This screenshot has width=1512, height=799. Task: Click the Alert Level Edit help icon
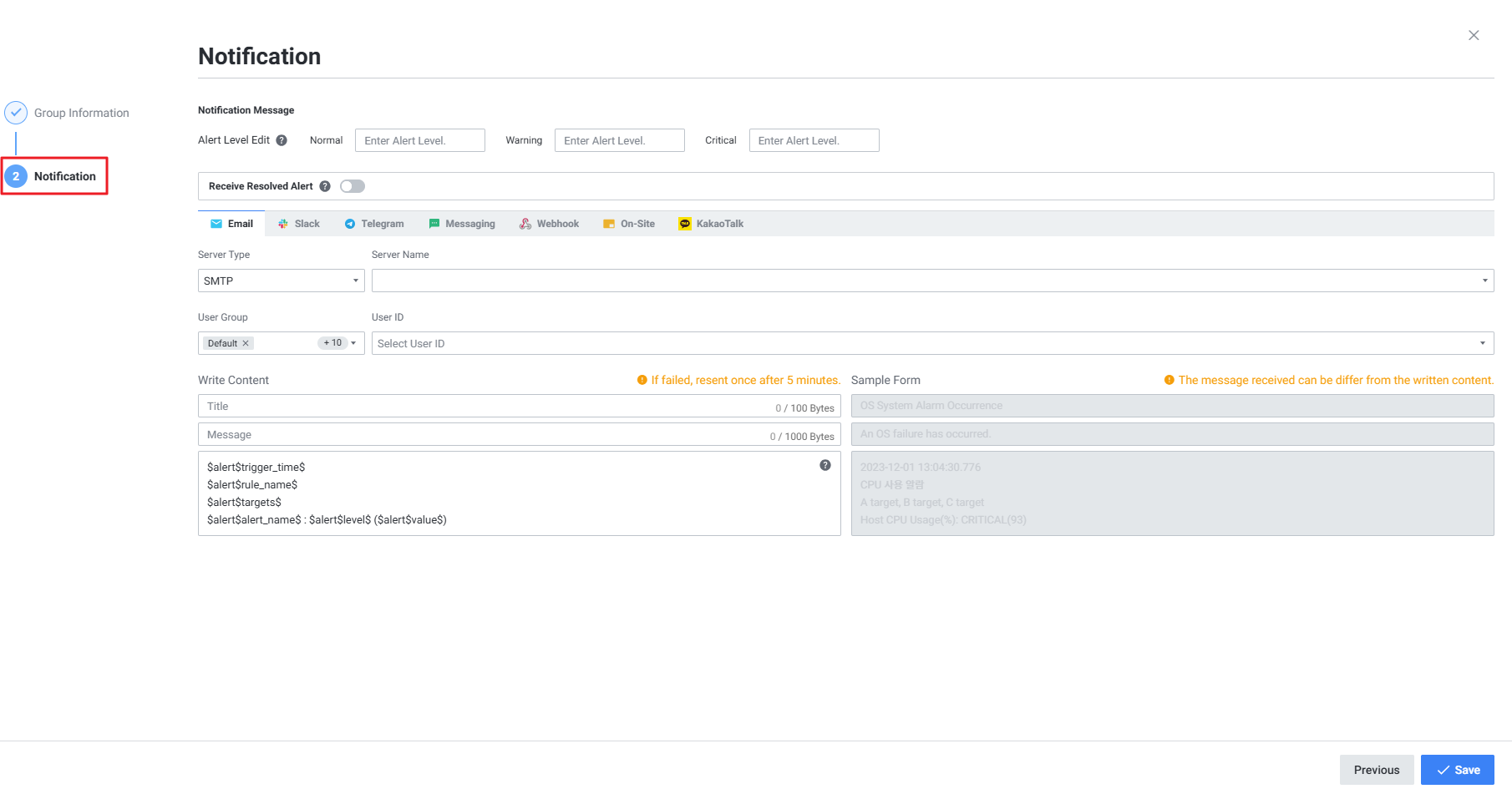(282, 140)
